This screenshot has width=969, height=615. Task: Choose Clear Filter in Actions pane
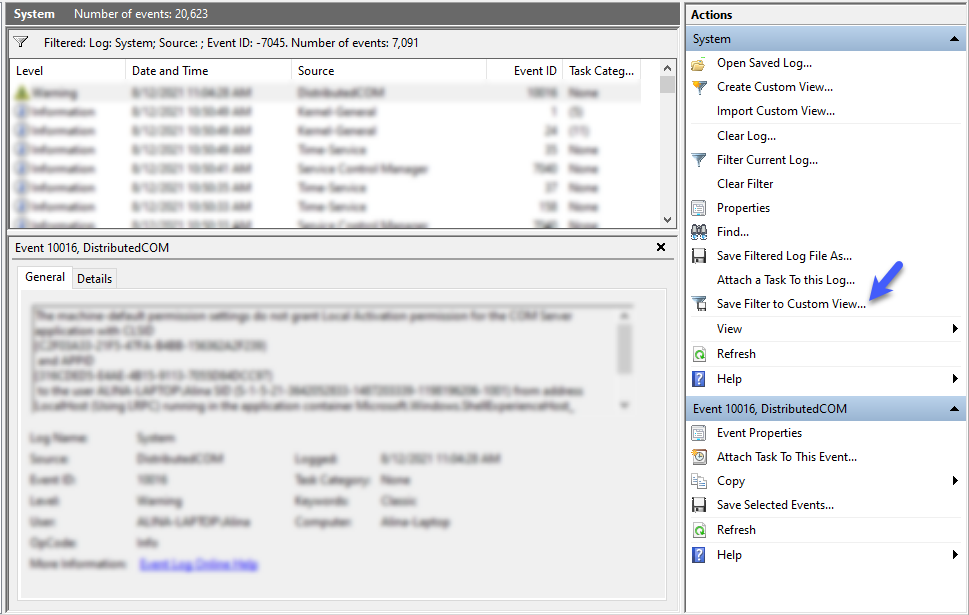coord(745,184)
